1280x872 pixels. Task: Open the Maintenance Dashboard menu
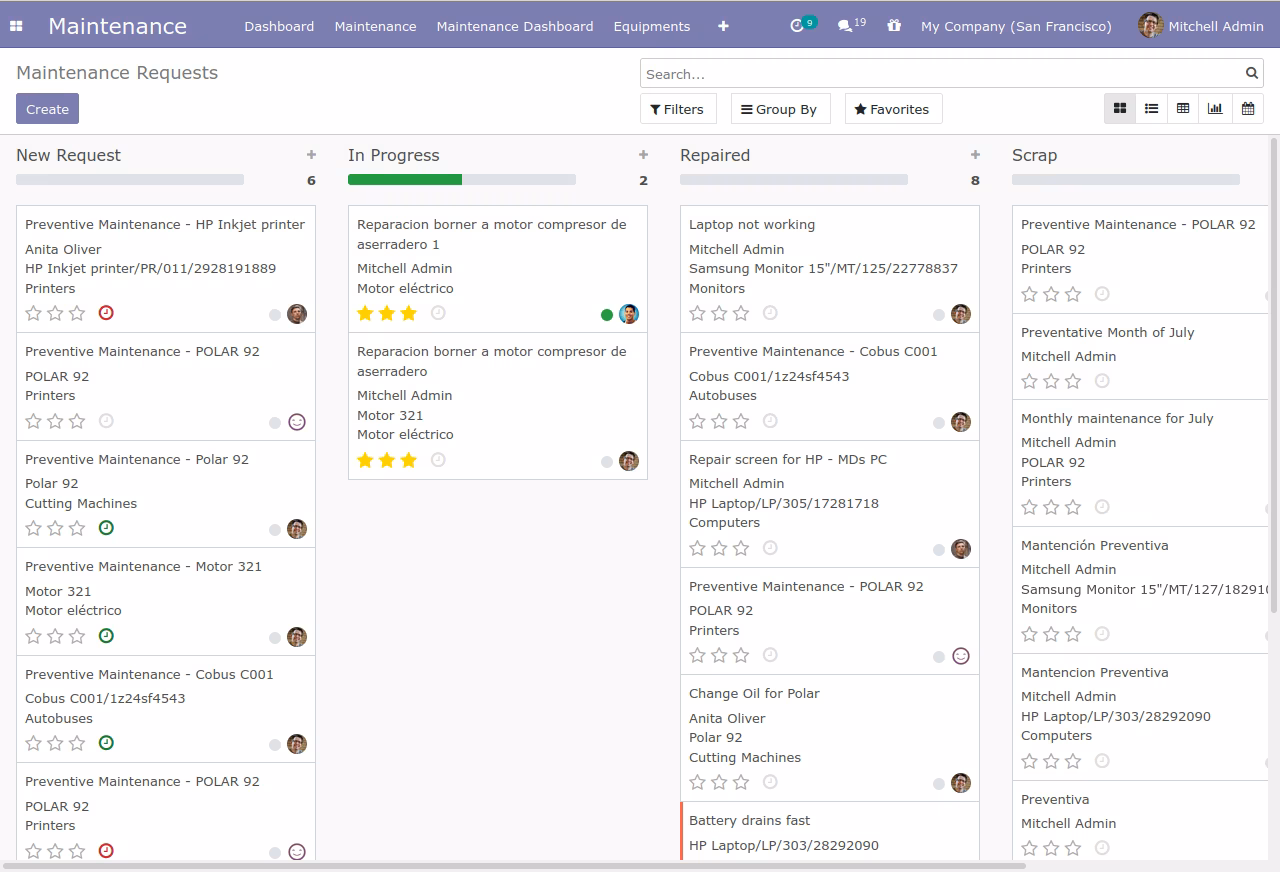pyautogui.click(x=515, y=26)
